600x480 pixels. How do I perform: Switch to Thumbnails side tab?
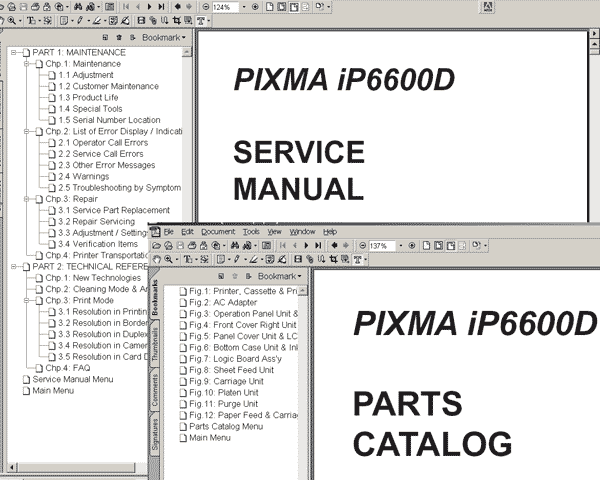pyautogui.click(x=155, y=344)
